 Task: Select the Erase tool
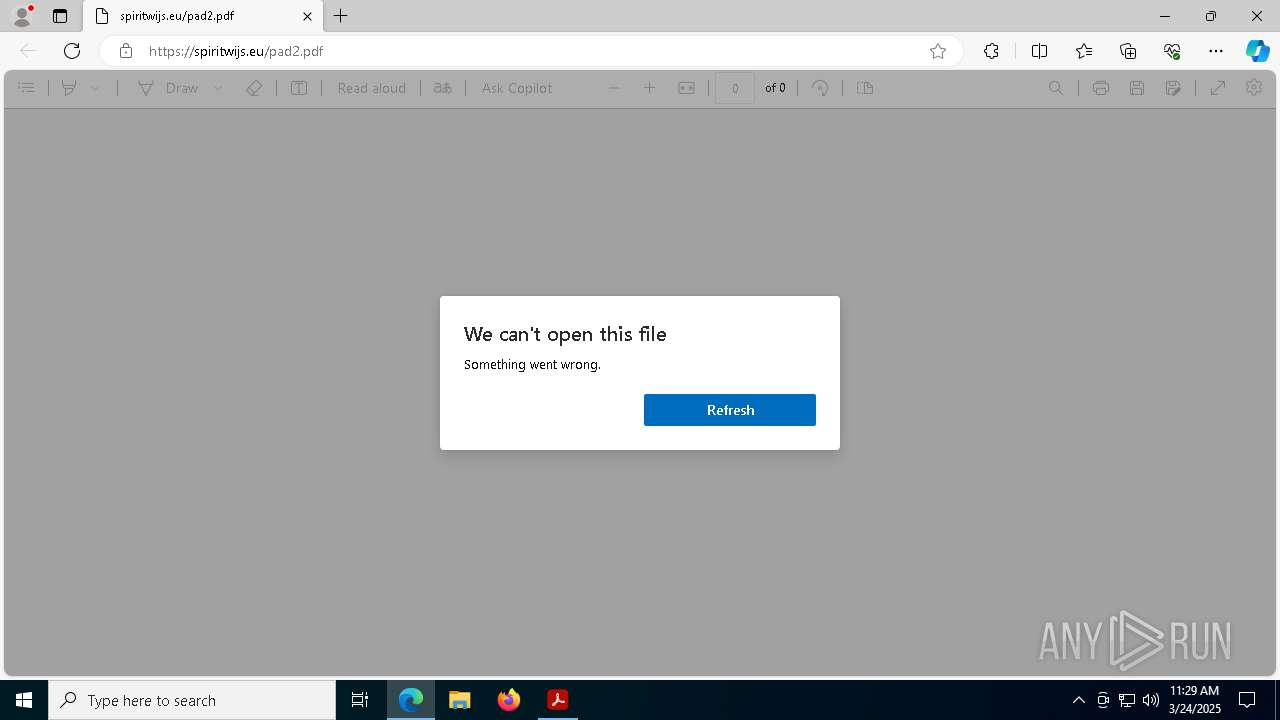tap(254, 88)
